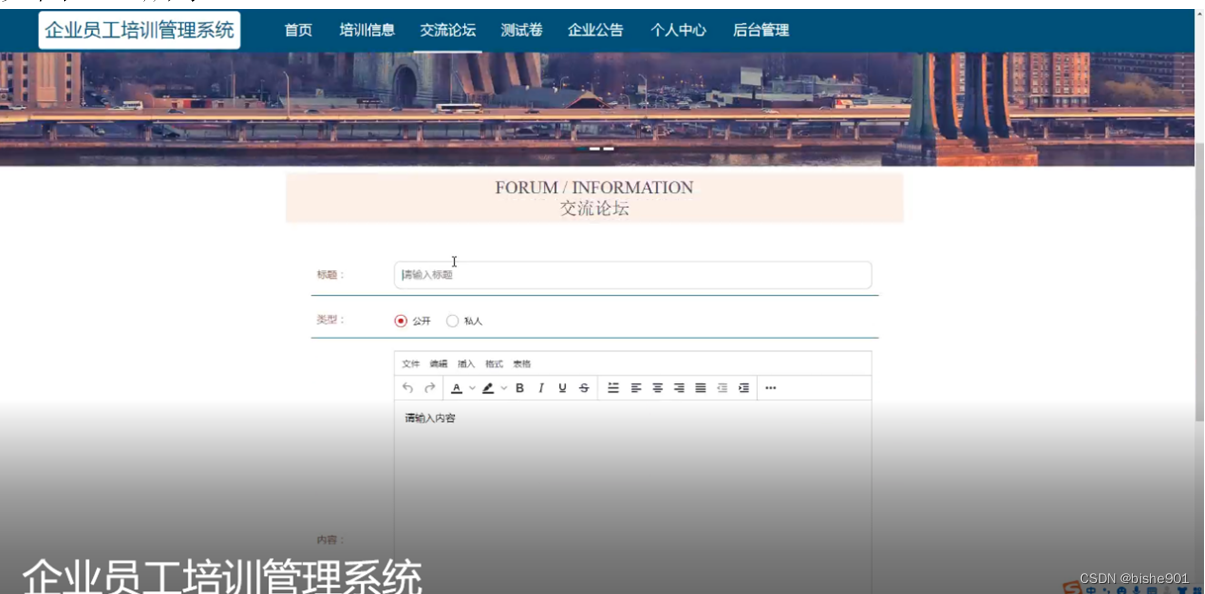Viewport: 1205px width, 594px height.
Task: Undo the last edit in the editor
Action: pos(407,388)
